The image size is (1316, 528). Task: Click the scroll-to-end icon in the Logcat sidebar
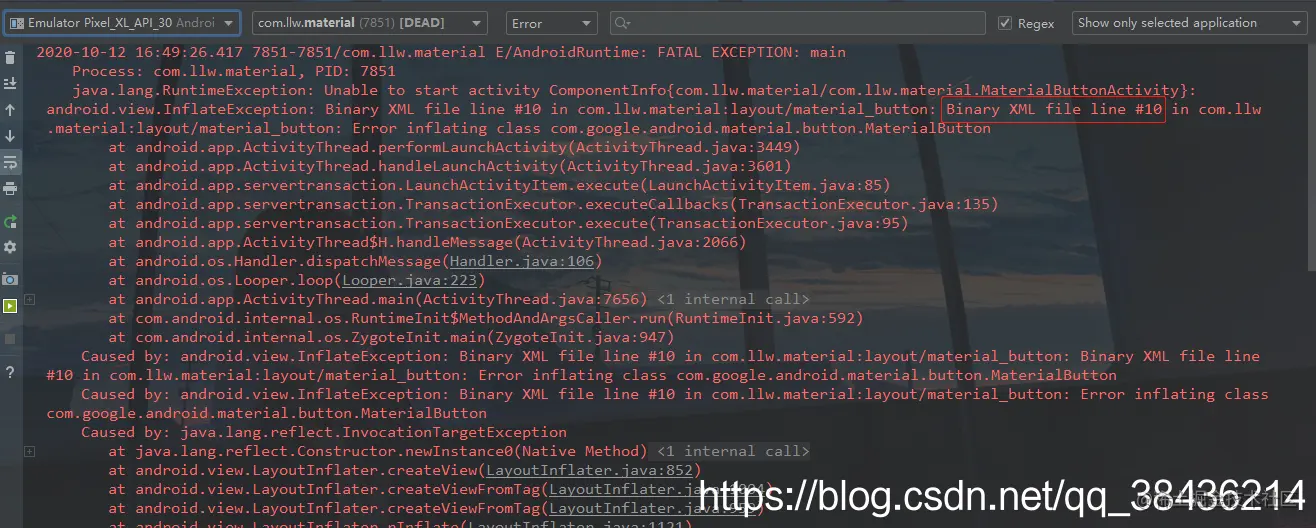click(x=10, y=84)
